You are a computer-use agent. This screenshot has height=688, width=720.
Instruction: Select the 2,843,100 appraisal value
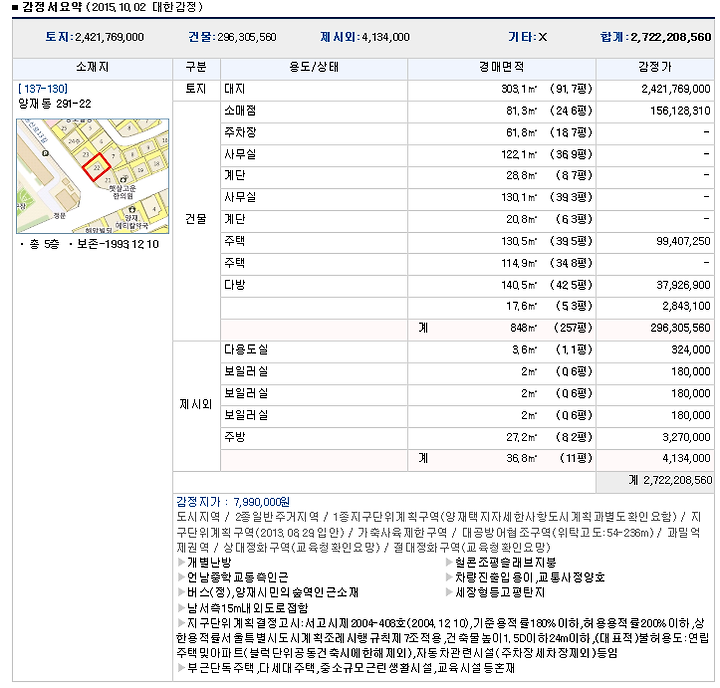(686, 306)
